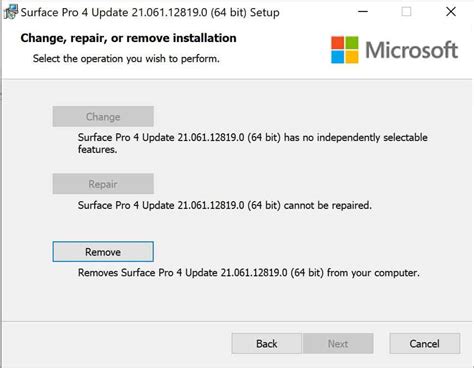474x368 pixels.
Task: Go Back to the previous step
Action: [267, 343]
